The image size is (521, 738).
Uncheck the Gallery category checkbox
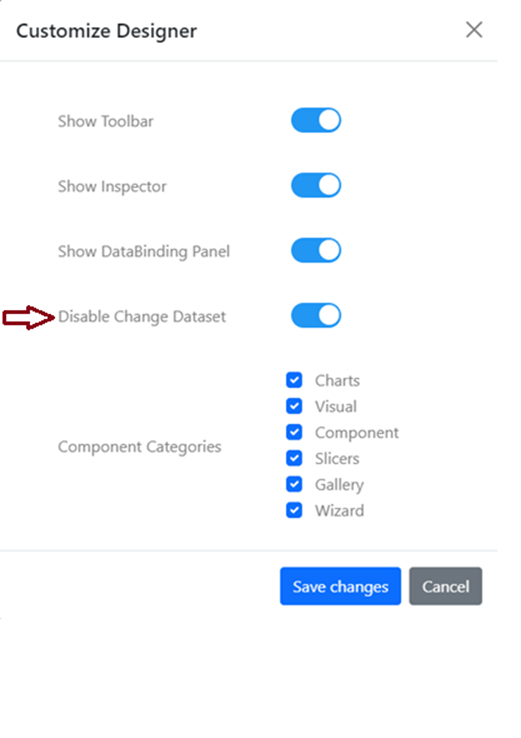coord(294,484)
